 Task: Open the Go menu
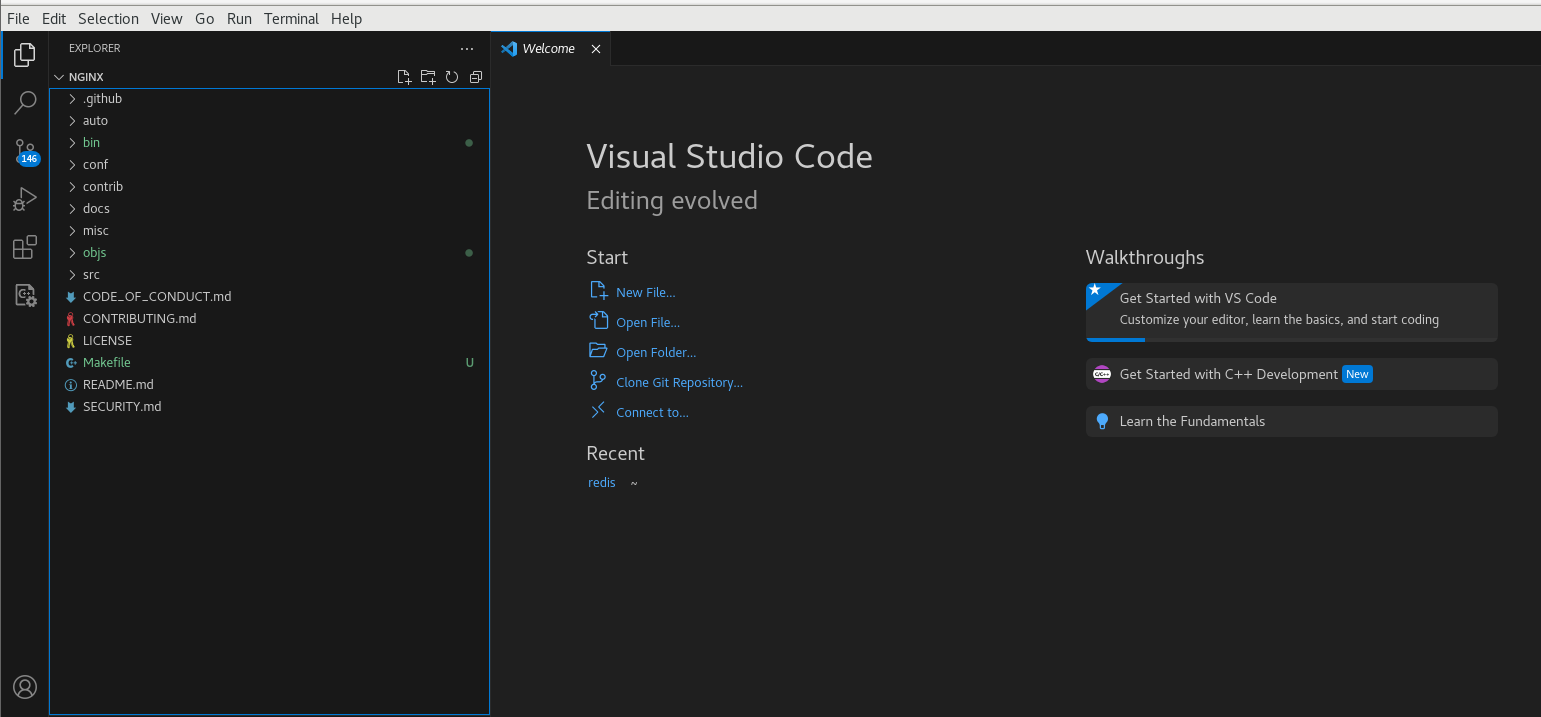click(204, 18)
